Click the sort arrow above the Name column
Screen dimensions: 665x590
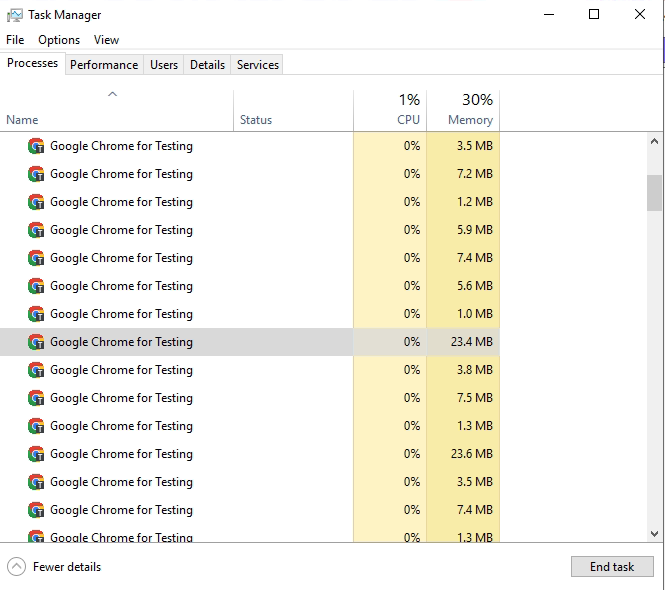[113, 95]
